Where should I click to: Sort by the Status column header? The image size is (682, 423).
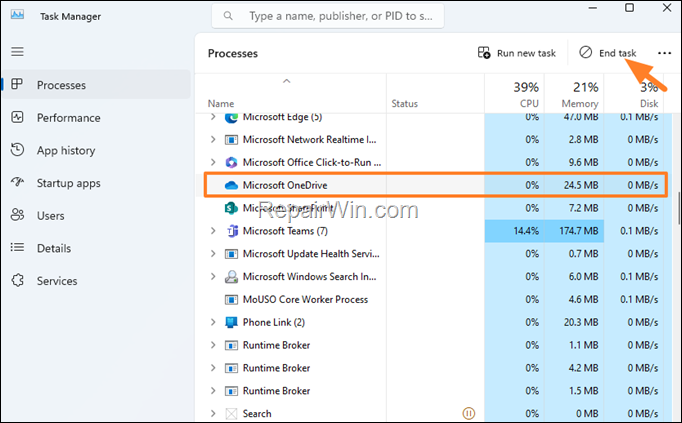tap(435, 93)
